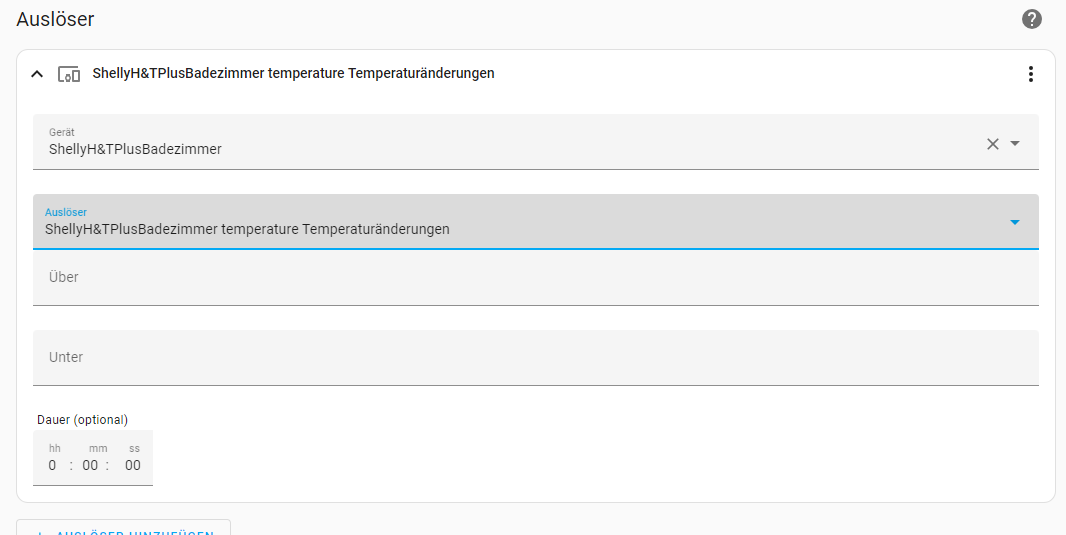Image resolution: width=1066 pixels, height=535 pixels.
Task: Click the trigger title in the card header
Action: coord(293,74)
